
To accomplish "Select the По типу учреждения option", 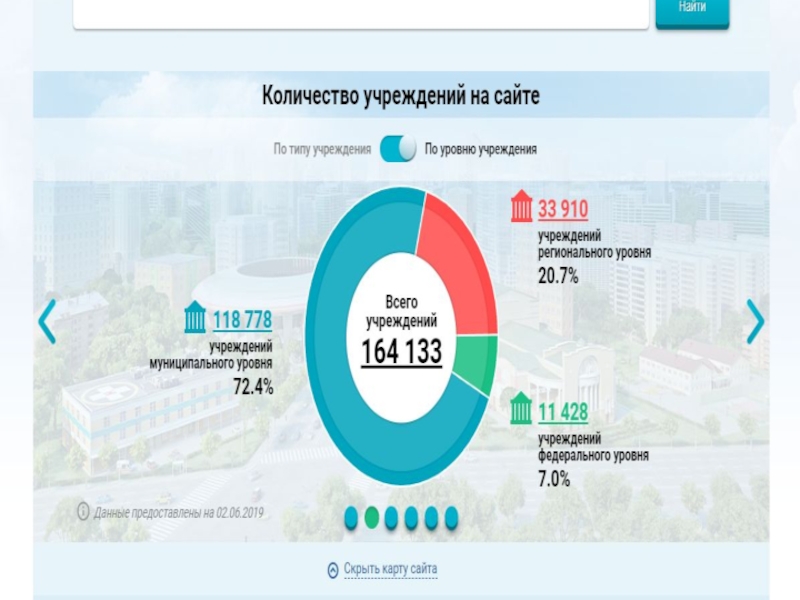I will tap(323, 149).
